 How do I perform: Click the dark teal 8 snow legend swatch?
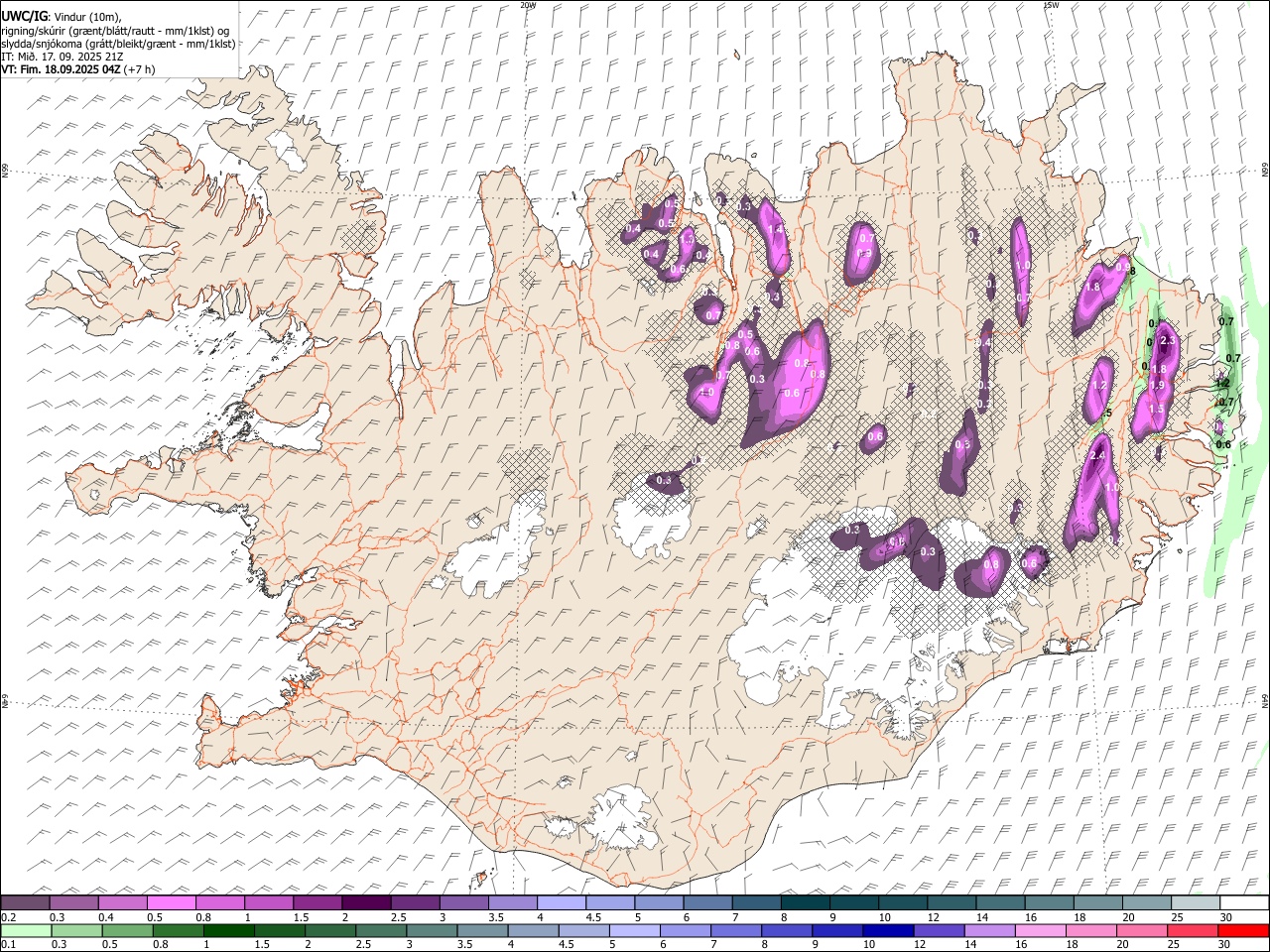pyautogui.click(x=804, y=903)
